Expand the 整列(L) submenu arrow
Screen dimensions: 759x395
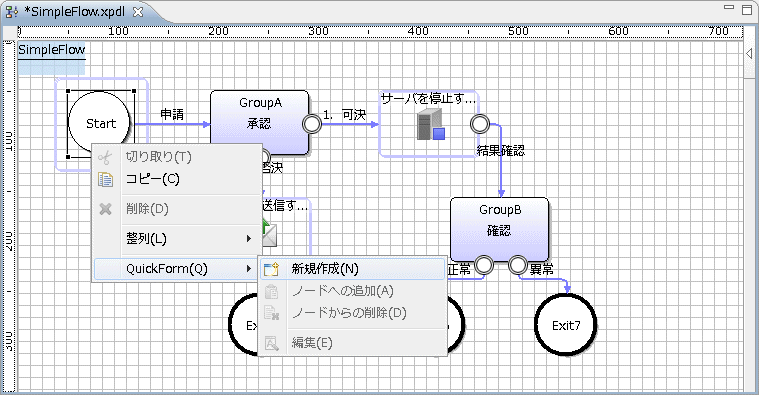(249, 239)
